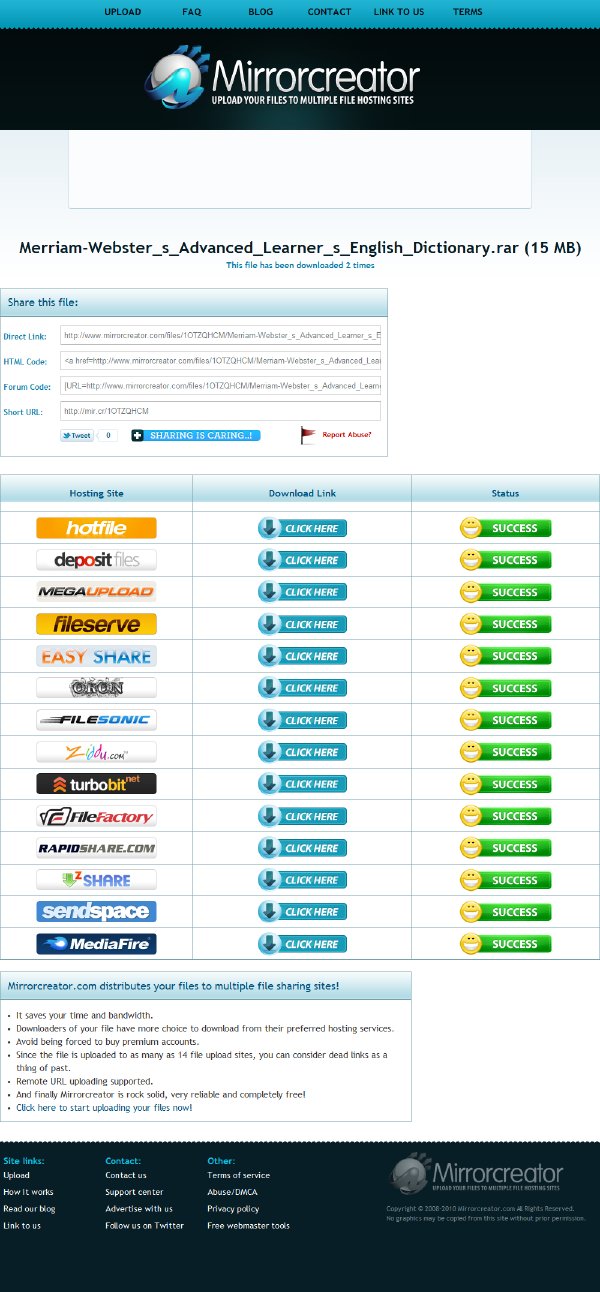Open the Abuse/DMCA link
This screenshot has height=1292, width=600.
tap(233, 1192)
